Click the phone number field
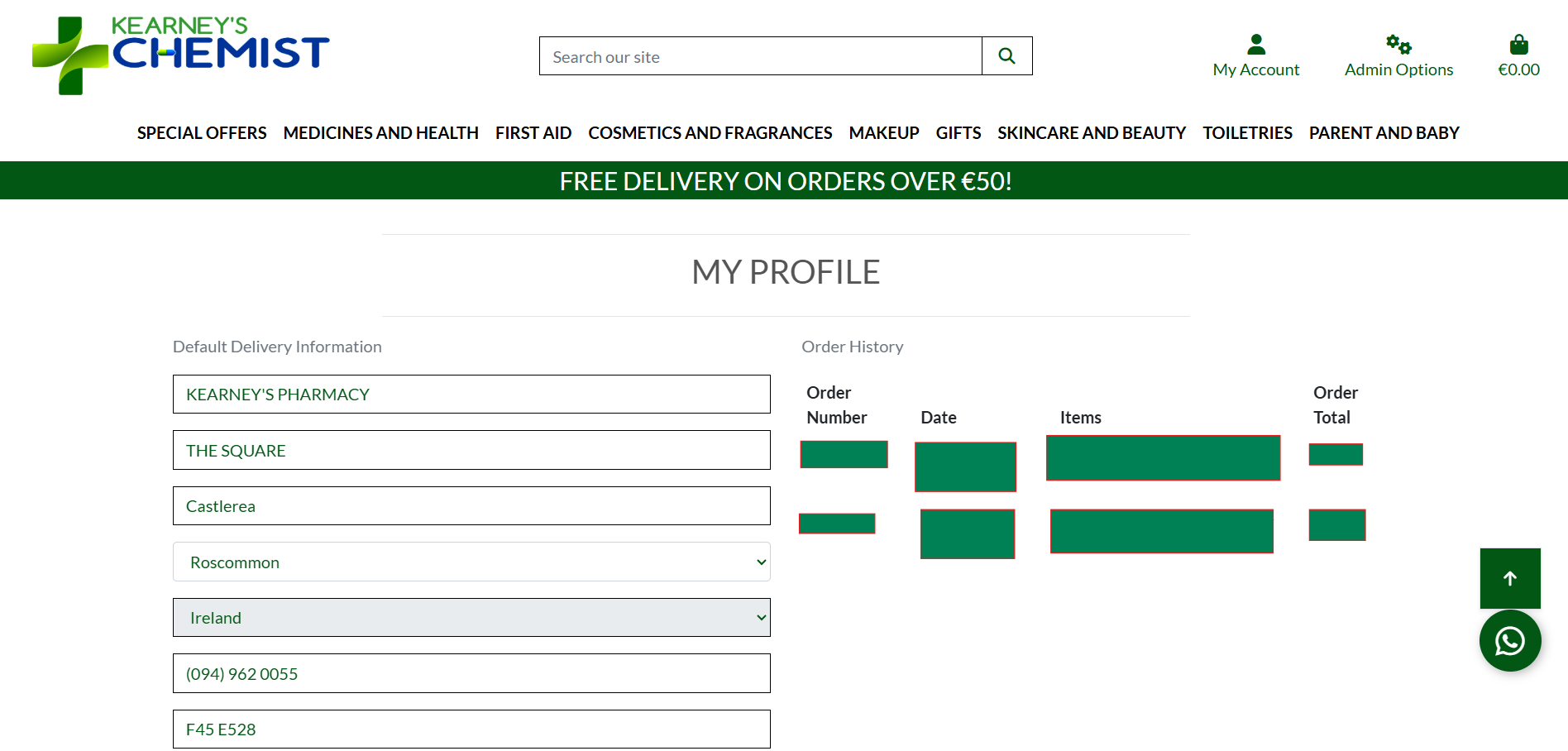 (471, 674)
